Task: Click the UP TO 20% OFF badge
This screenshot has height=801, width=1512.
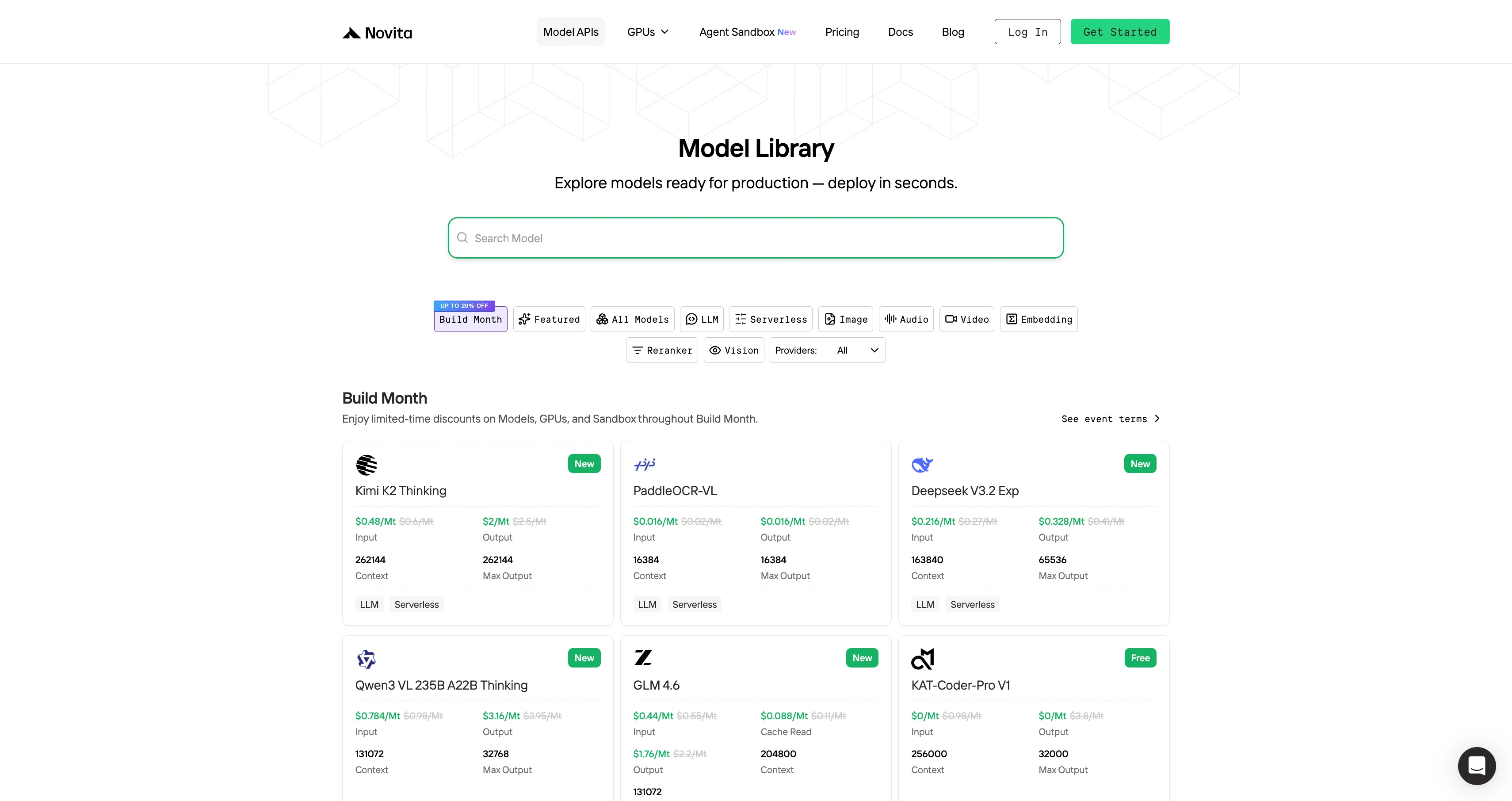Action: pos(464,306)
